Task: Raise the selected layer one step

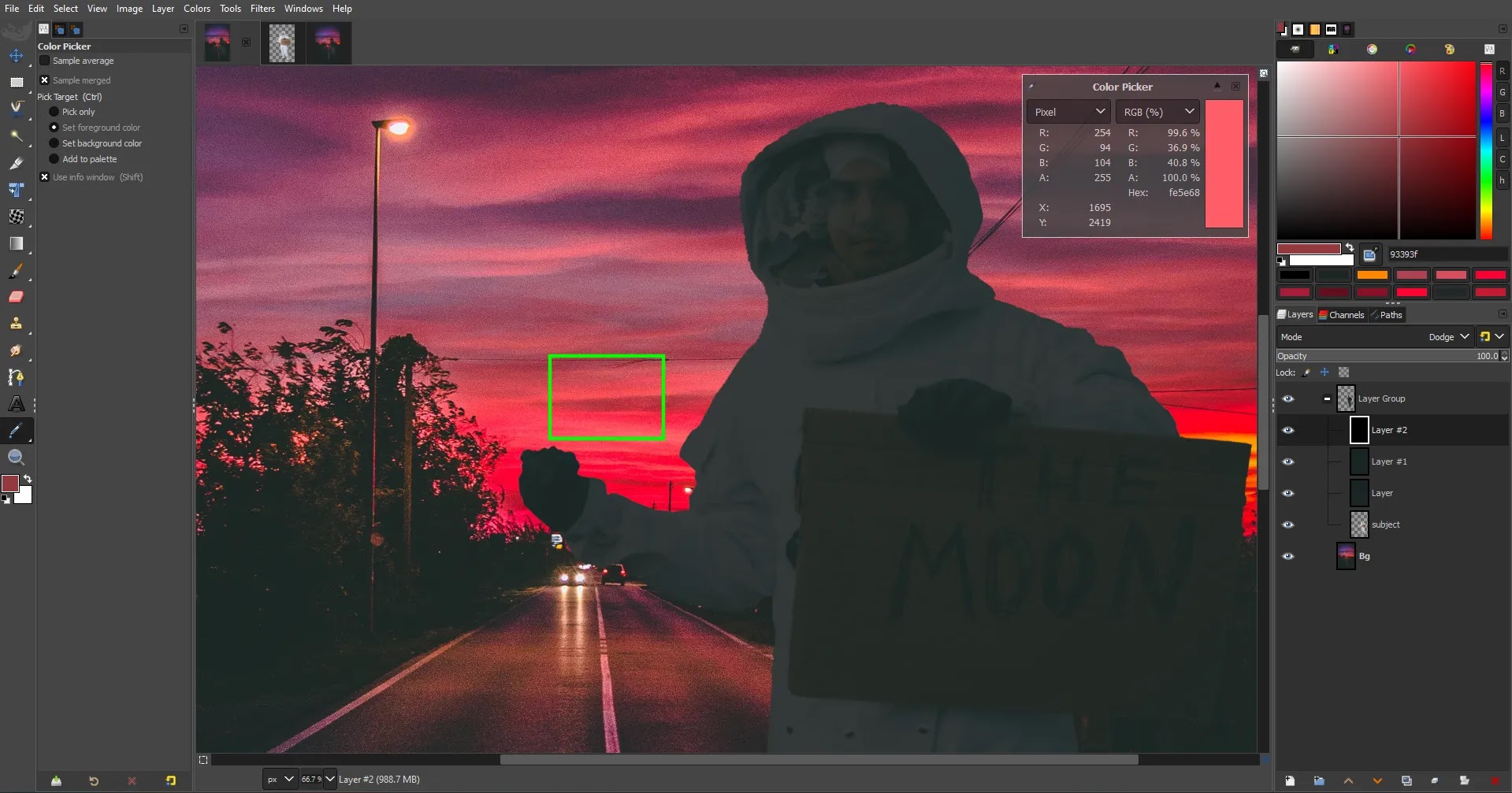Action: click(1348, 780)
